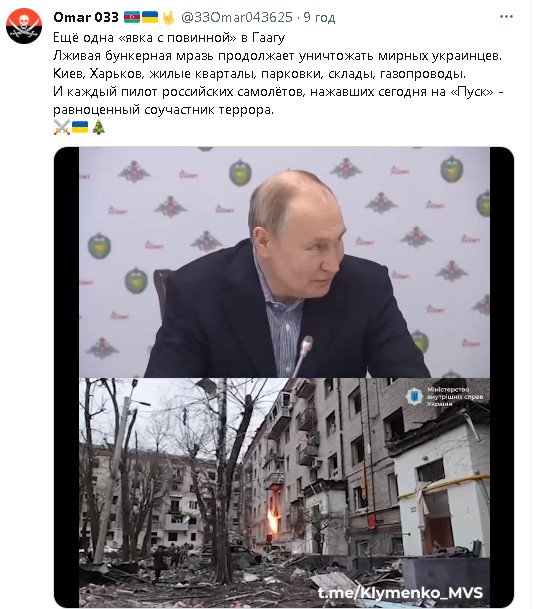The height and width of the screenshot is (609, 543).
Task: Click the Azerbaijan flag emoji beside name
Action: coord(132,17)
